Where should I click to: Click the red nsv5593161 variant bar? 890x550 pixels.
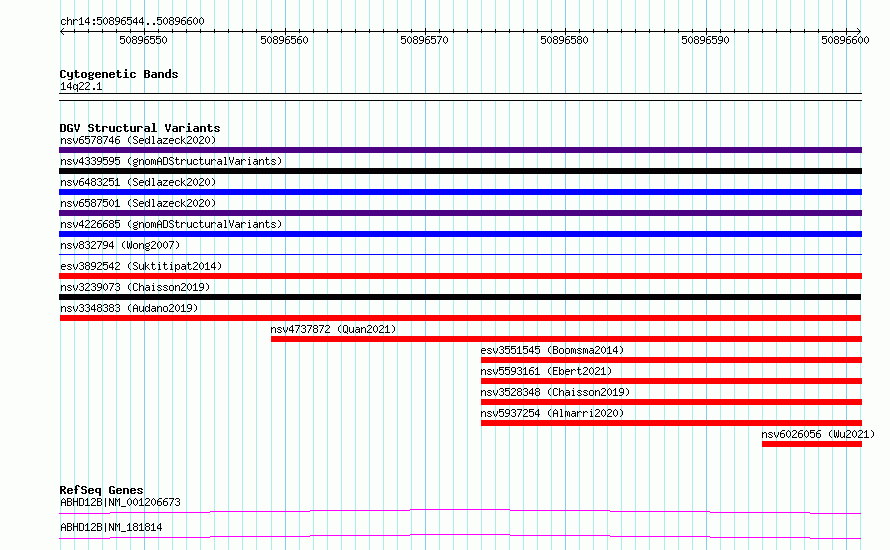[x=671, y=381]
